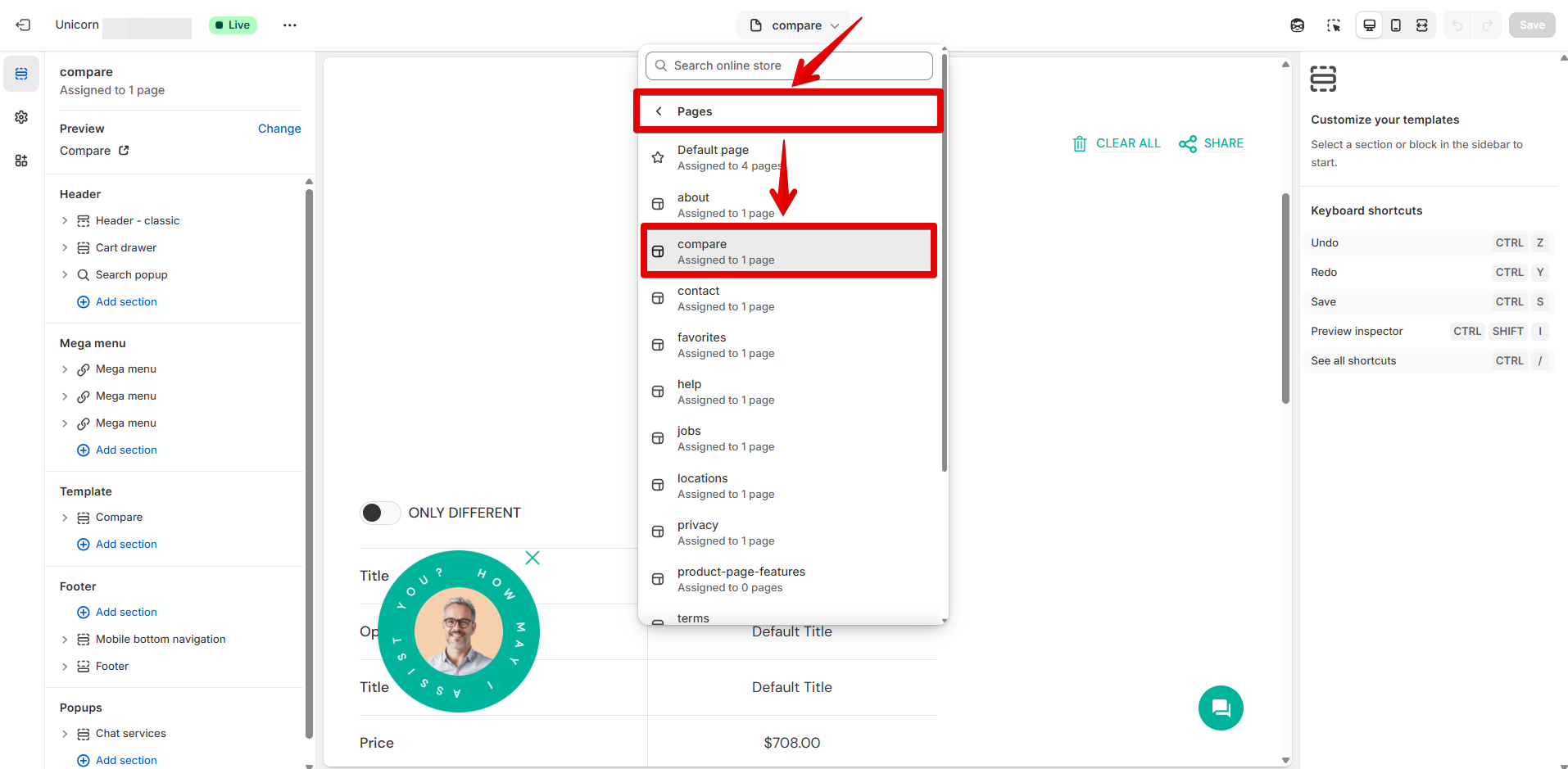Open the green chat bubble widget
1568x769 pixels.
[x=1220, y=708]
